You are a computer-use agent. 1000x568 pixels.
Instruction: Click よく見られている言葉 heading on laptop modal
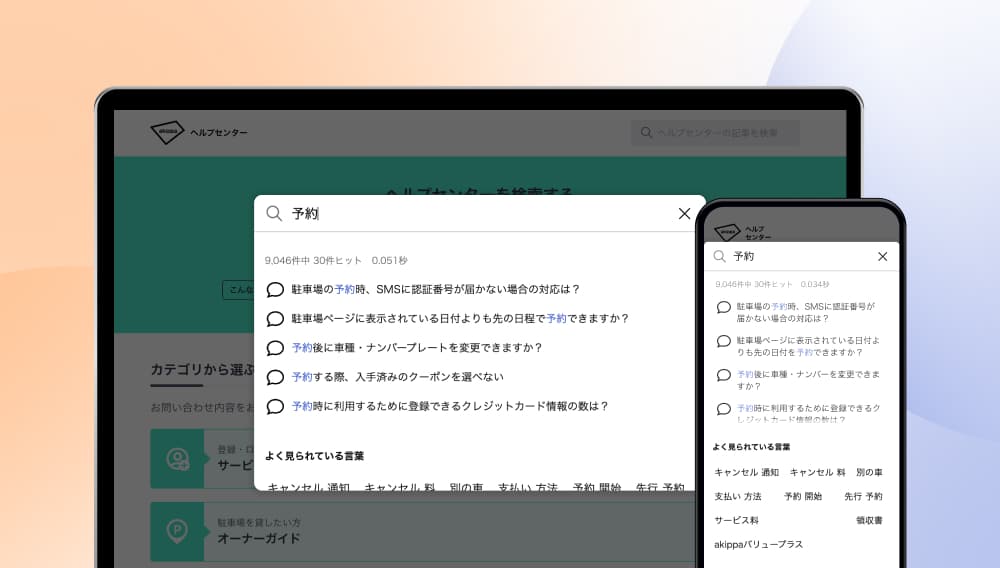314,456
